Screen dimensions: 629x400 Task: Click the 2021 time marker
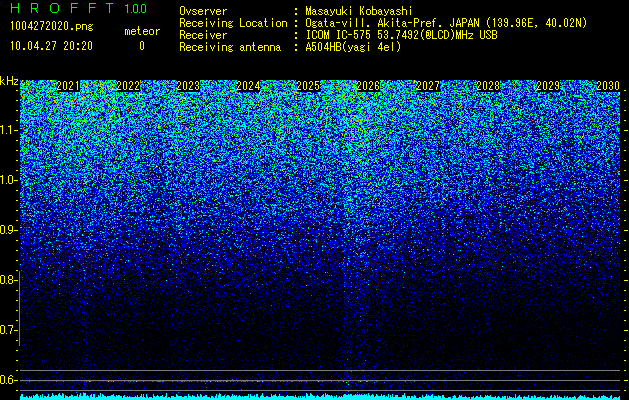tap(68, 86)
